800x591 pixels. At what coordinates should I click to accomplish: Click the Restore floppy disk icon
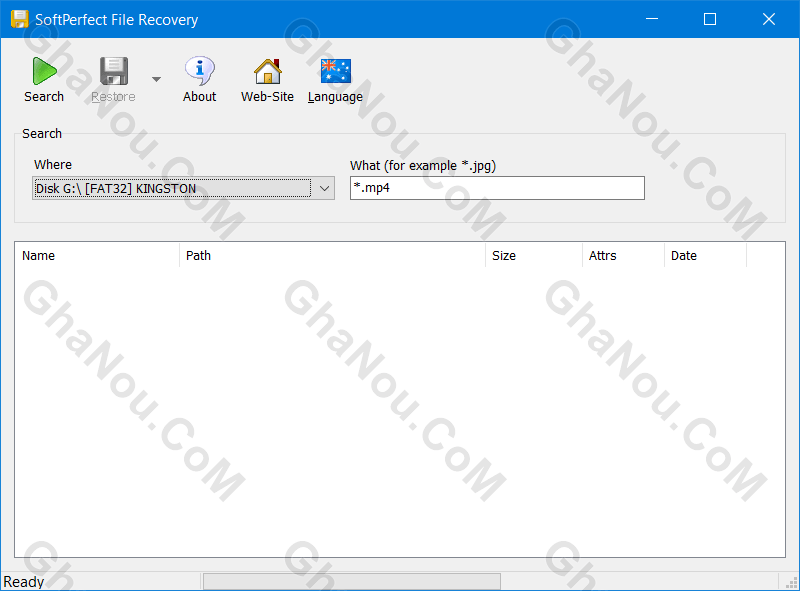[114, 70]
